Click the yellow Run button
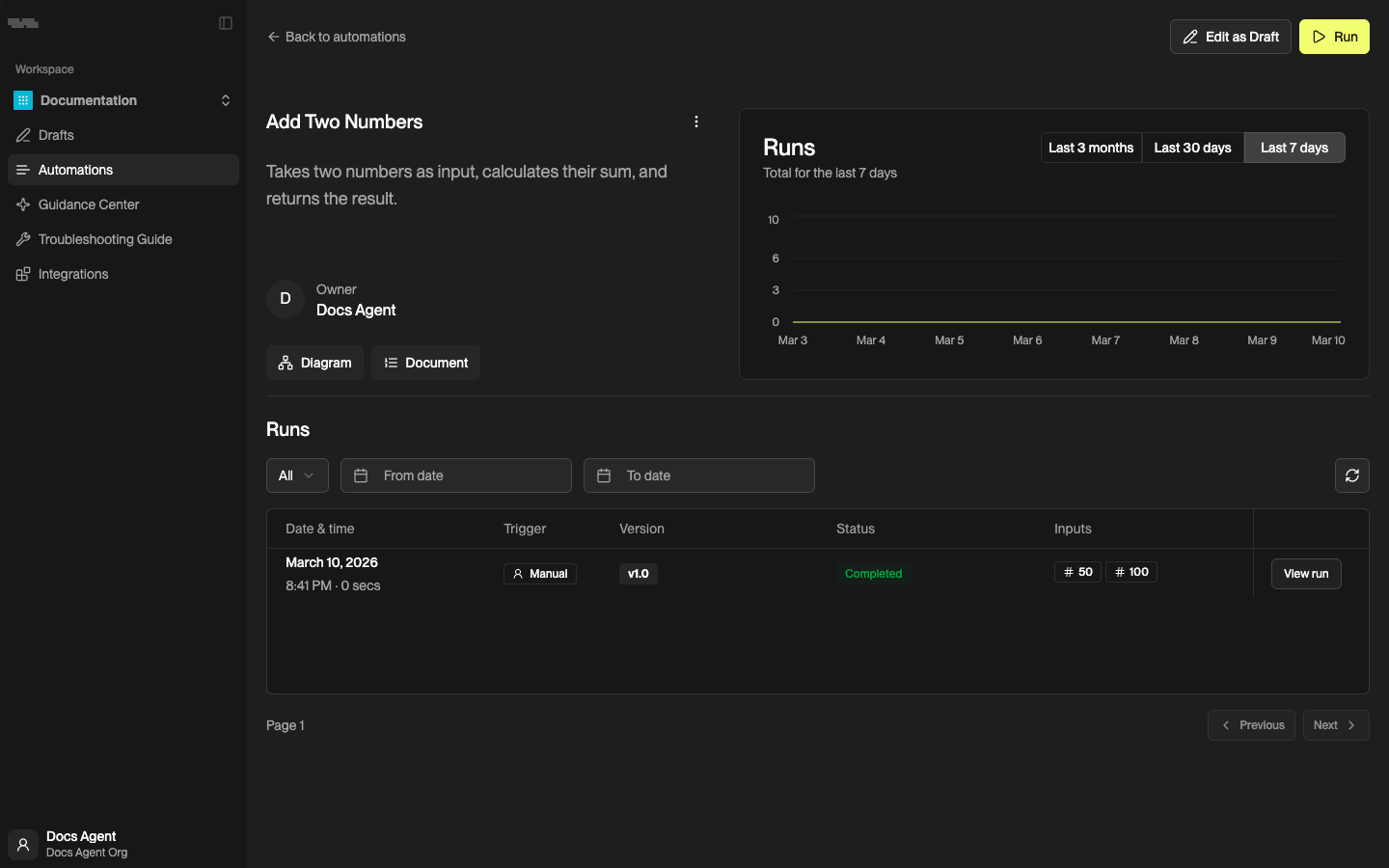Screen dimensions: 1389x868 click(1334, 37)
